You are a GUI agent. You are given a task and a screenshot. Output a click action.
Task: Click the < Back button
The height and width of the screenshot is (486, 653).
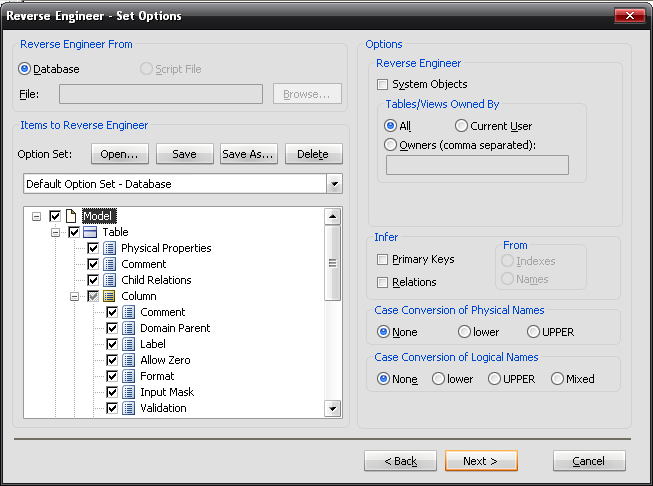pos(400,461)
